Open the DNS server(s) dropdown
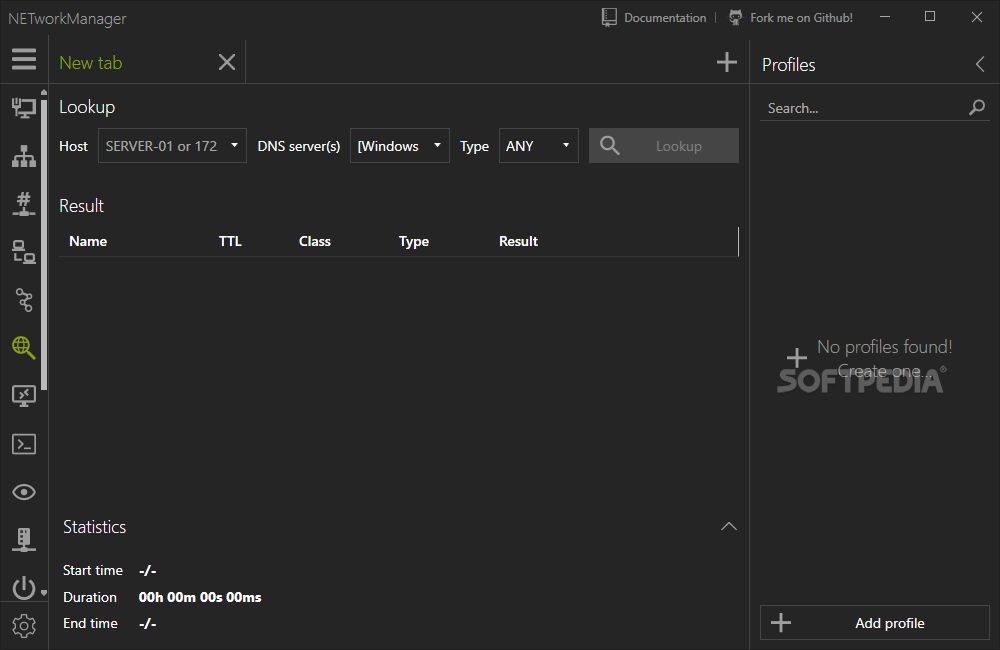The width and height of the screenshot is (1000, 650). click(399, 145)
